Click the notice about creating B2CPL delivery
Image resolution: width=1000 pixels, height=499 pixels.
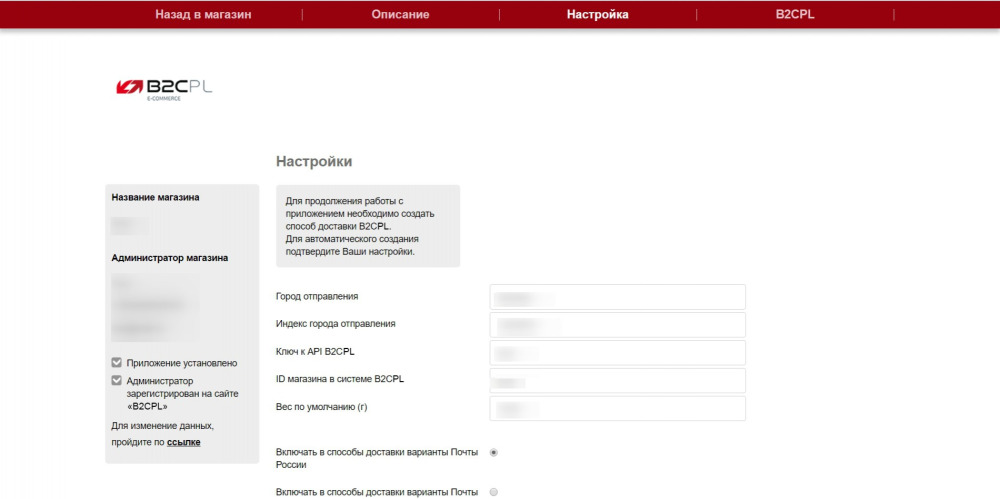coord(368,226)
